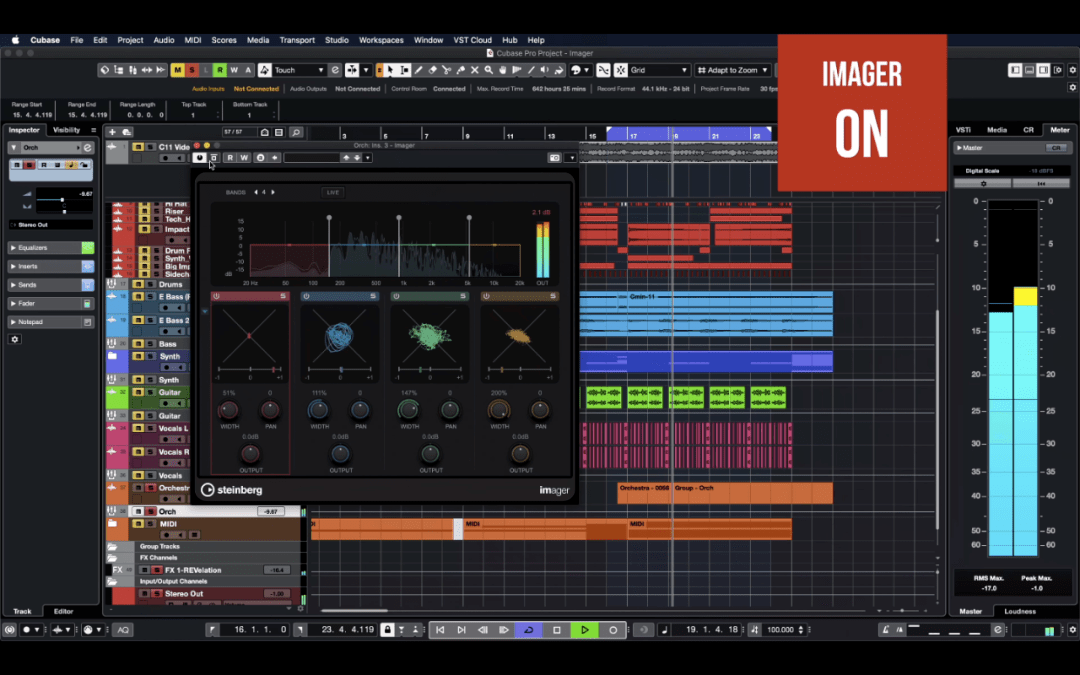Open snapshot camera icon in plugin header
This screenshot has height=675, width=1080.
pos(555,159)
